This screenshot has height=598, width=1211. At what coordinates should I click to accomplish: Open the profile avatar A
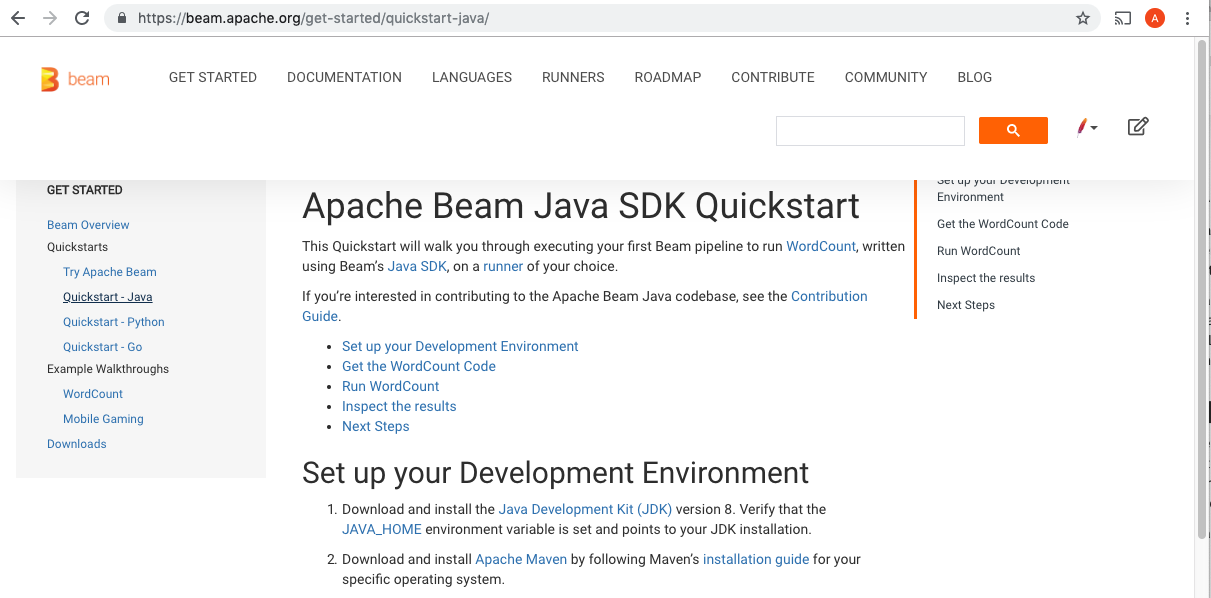pyautogui.click(x=1155, y=18)
